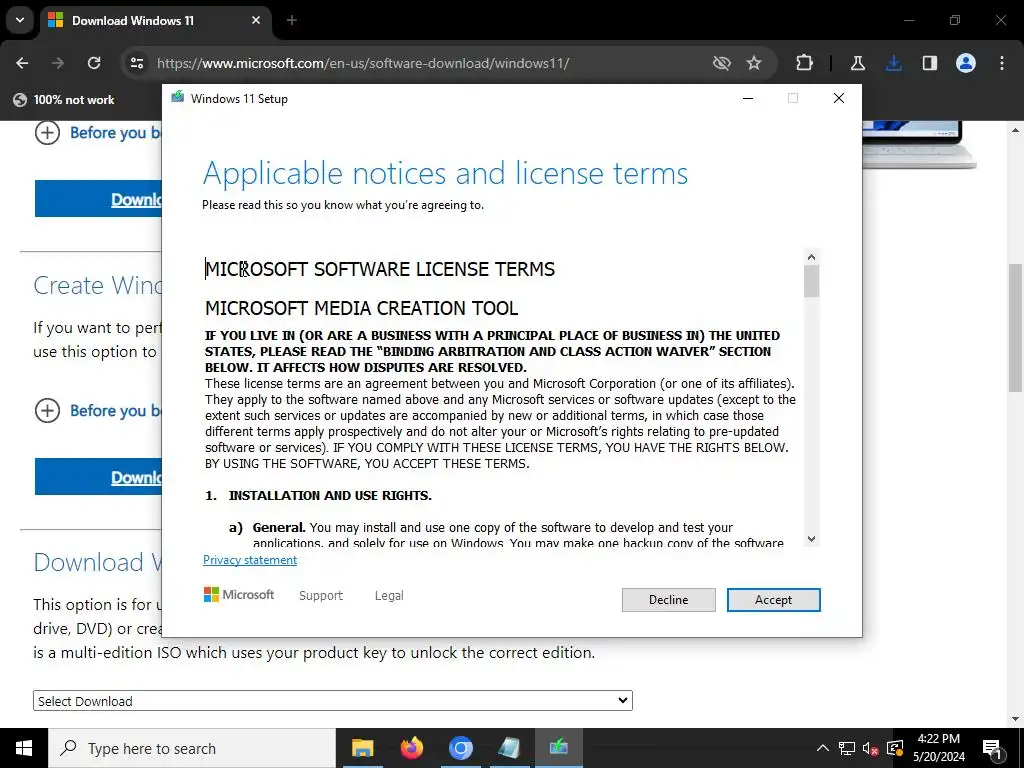Open the notification center icon
1024x768 pixels.
(x=991, y=748)
